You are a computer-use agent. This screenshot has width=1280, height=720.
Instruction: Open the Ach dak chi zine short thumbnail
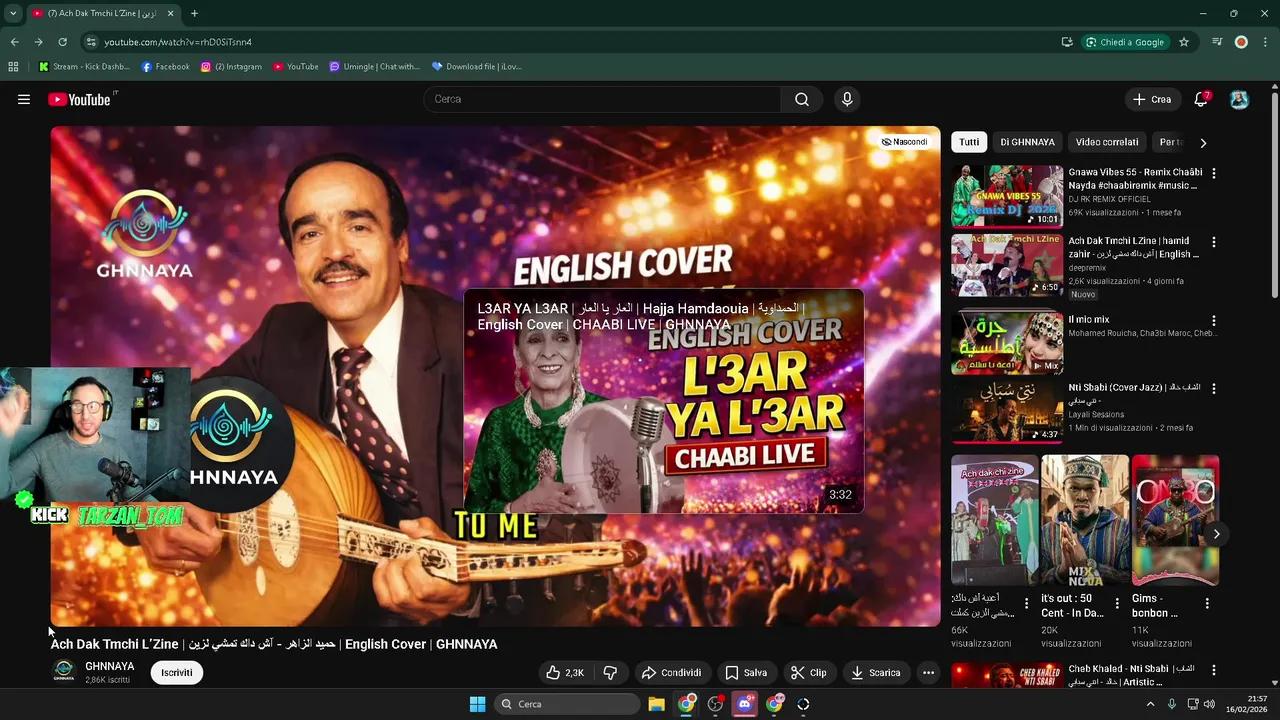994,520
